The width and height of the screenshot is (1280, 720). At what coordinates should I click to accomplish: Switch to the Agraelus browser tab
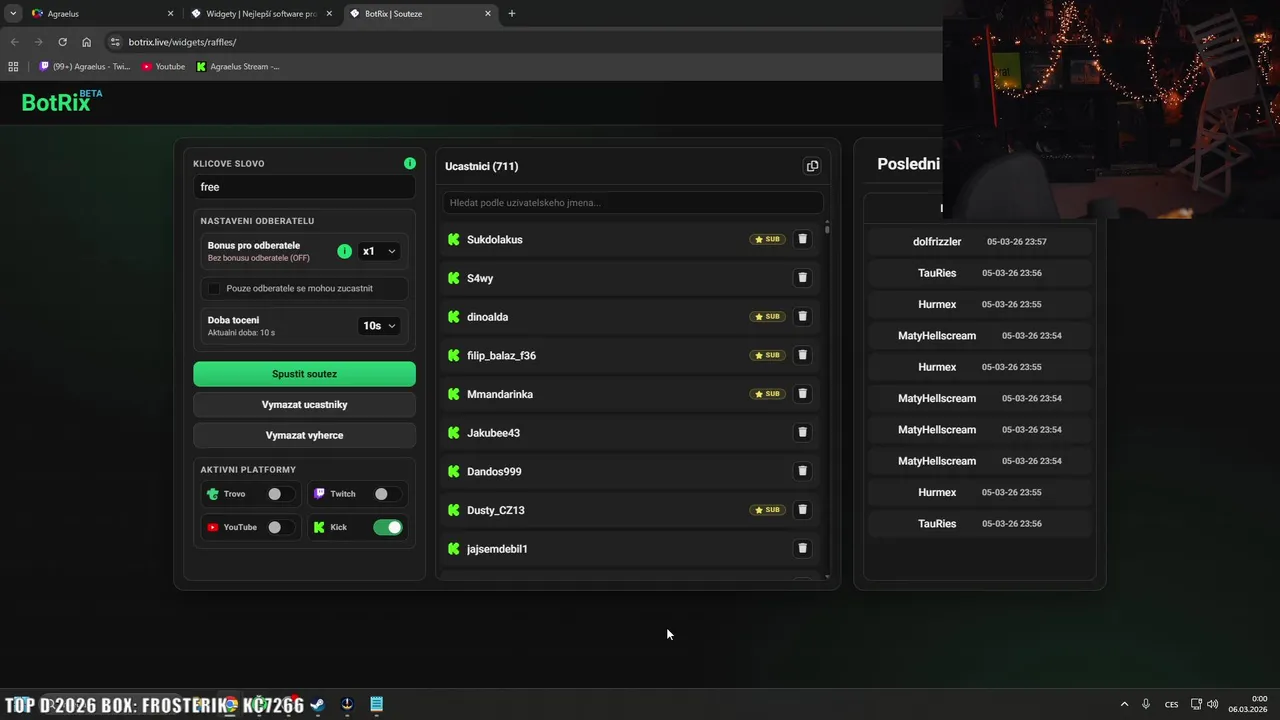click(103, 14)
